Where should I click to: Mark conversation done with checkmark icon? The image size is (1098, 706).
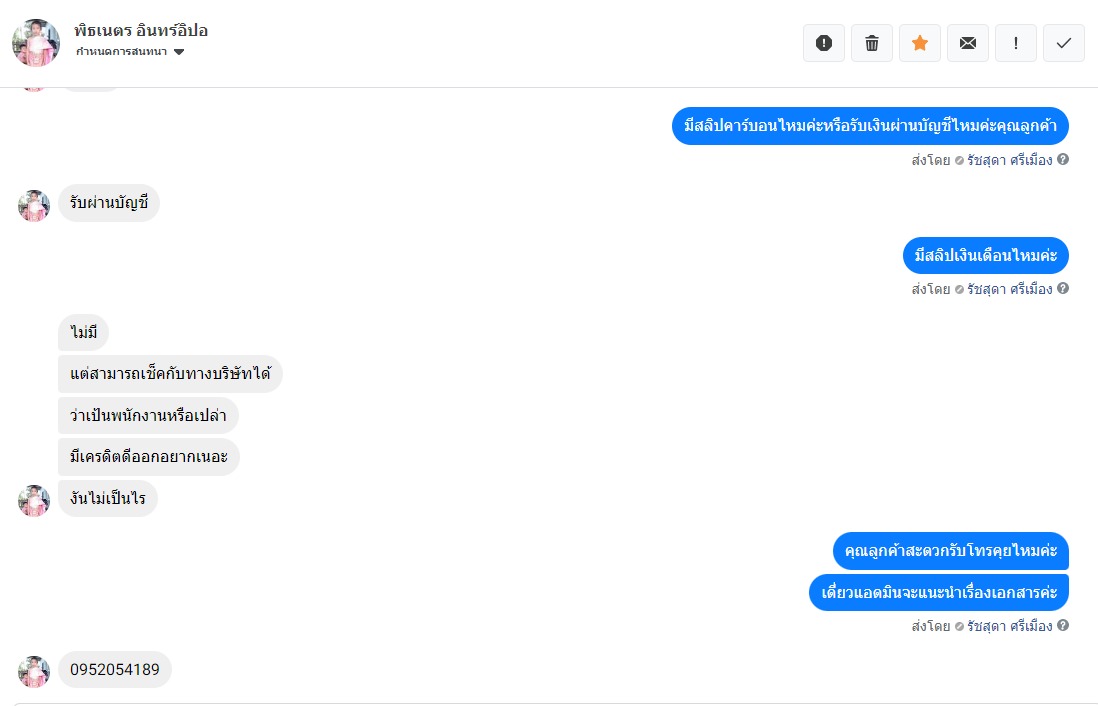coord(1064,43)
